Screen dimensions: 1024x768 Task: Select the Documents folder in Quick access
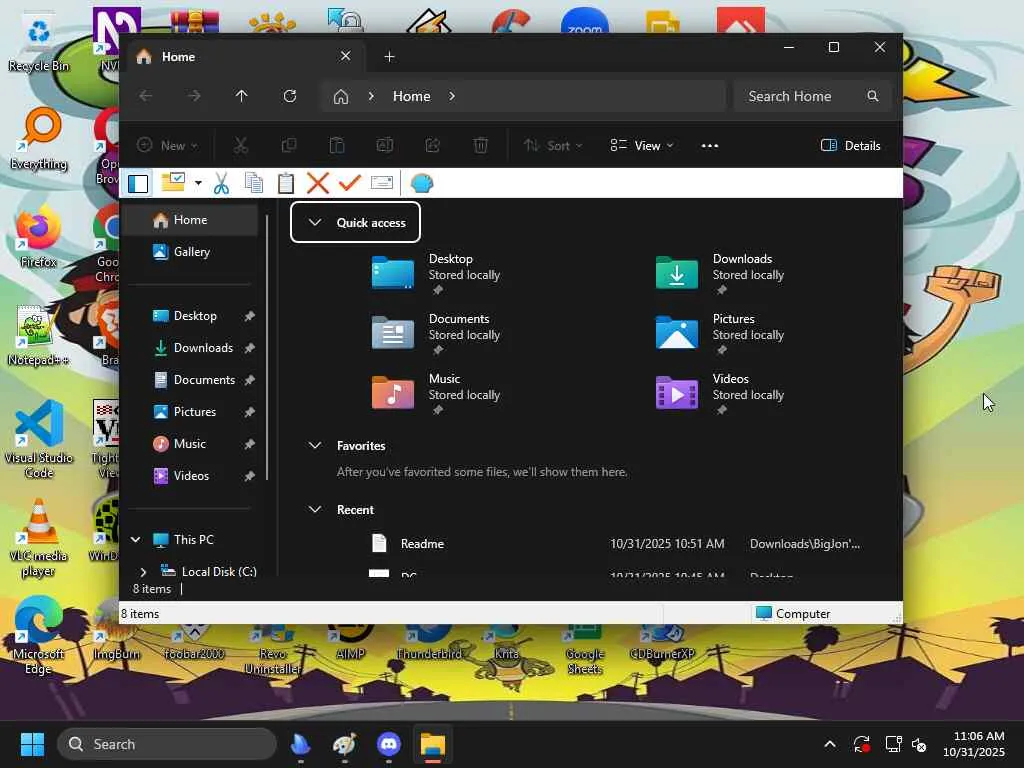[438, 334]
